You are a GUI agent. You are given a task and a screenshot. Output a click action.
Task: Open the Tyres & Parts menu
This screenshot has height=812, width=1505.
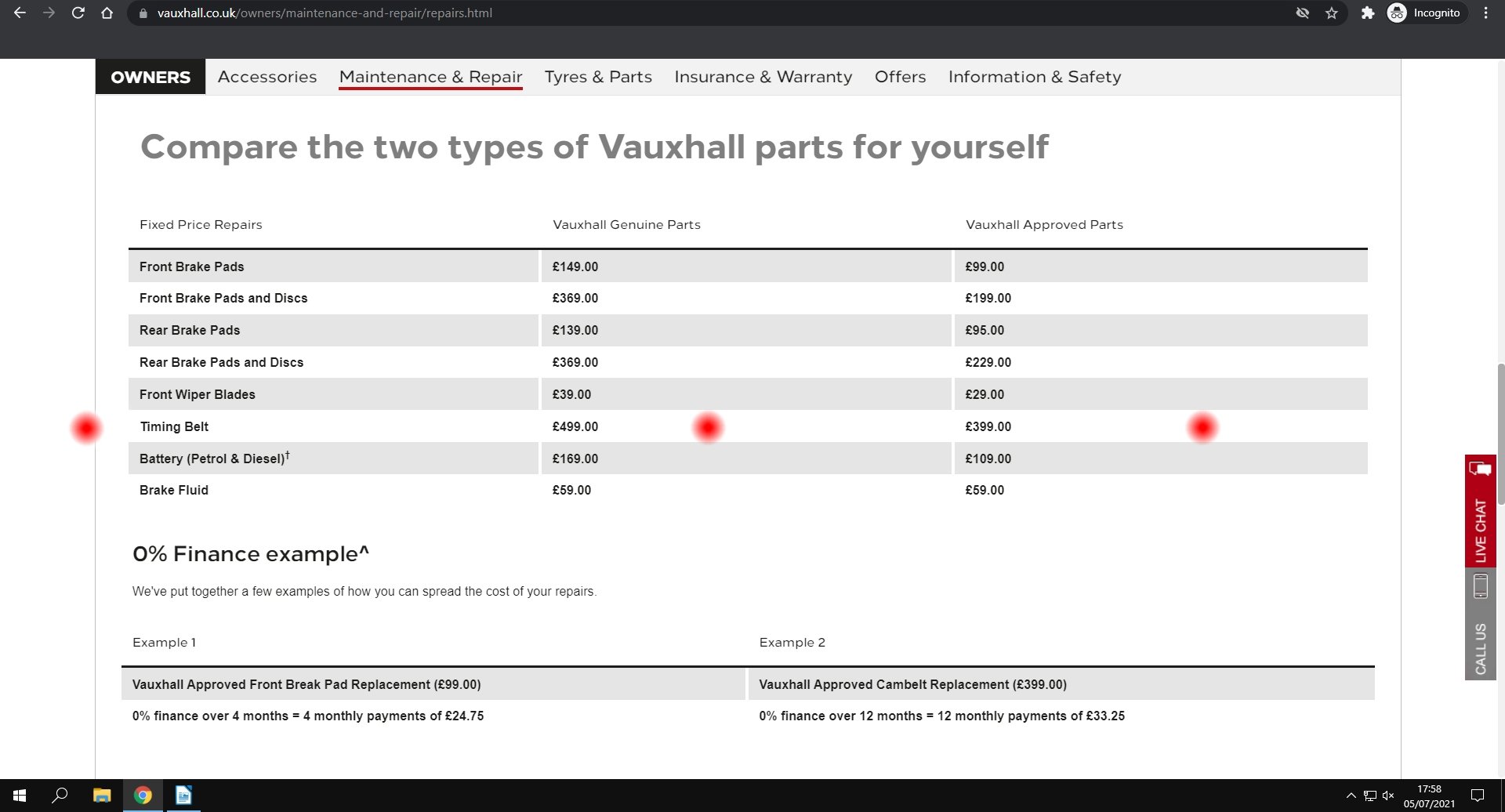pyautogui.click(x=598, y=77)
